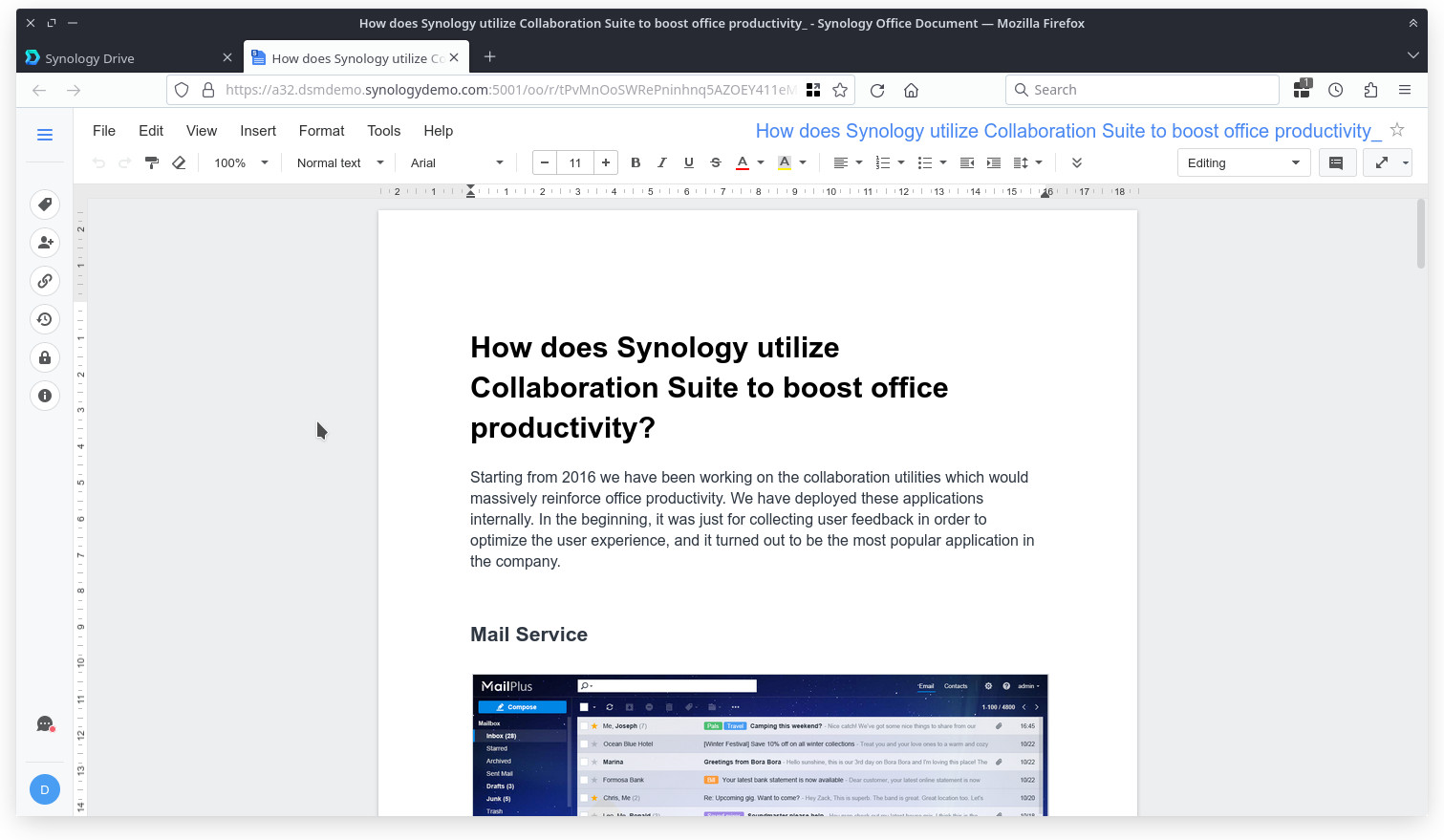Image resolution: width=1444 pixels, height=840 pixels.
Task: Expand more toolbar options chevron
Action: pos(1077,162)
